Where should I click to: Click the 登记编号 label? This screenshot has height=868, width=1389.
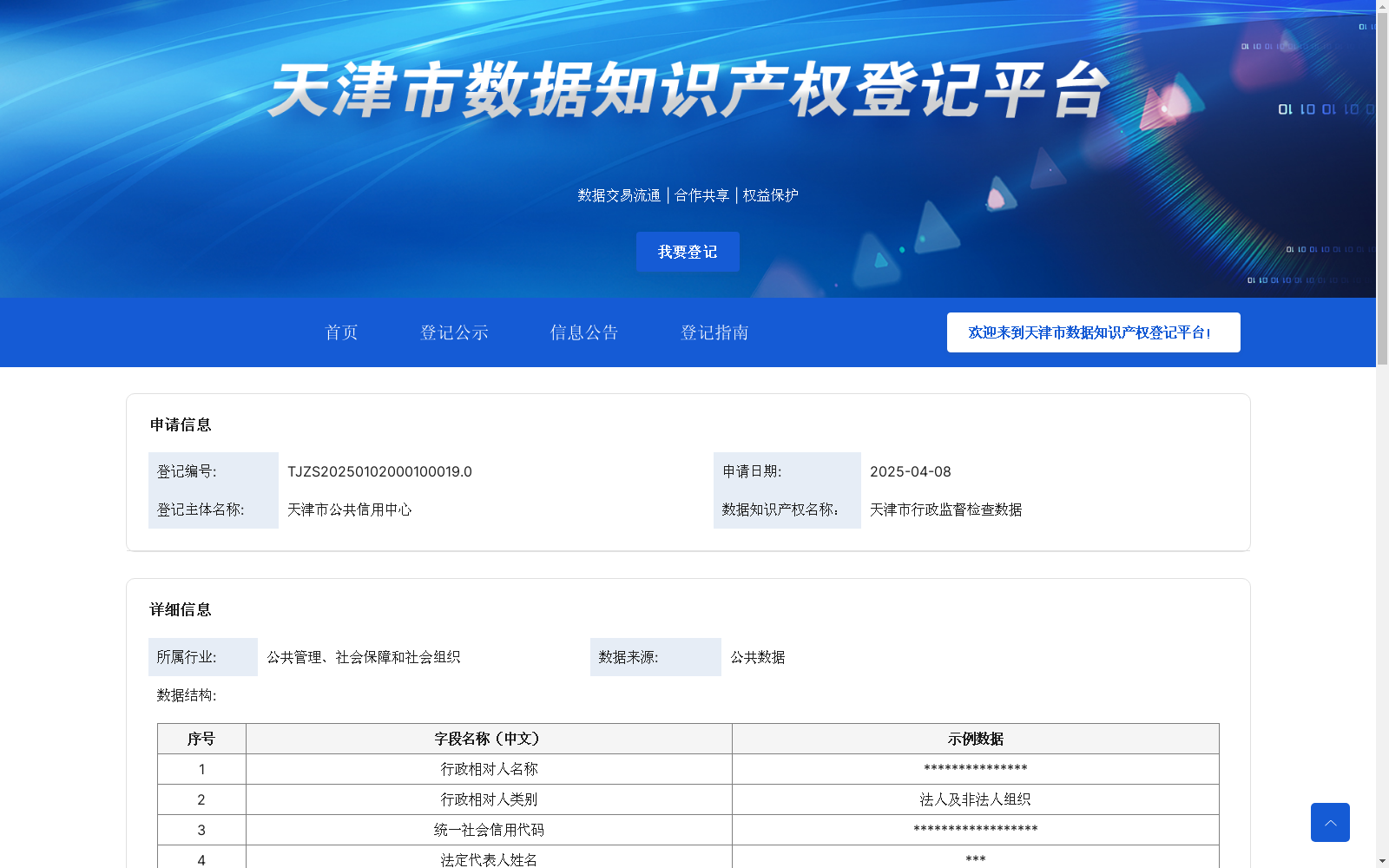point(187,471)
